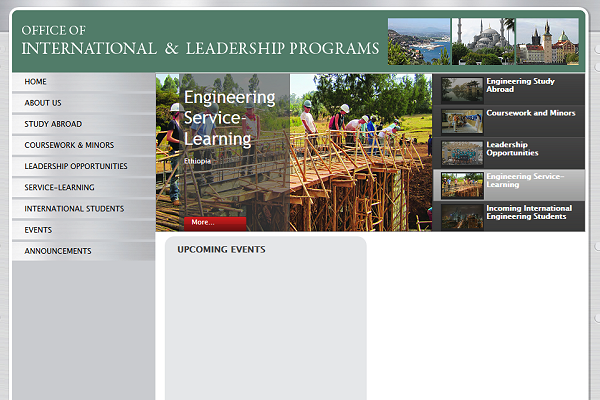Select Coursework and Minors slide thumbnail

[x=462, y=122]
